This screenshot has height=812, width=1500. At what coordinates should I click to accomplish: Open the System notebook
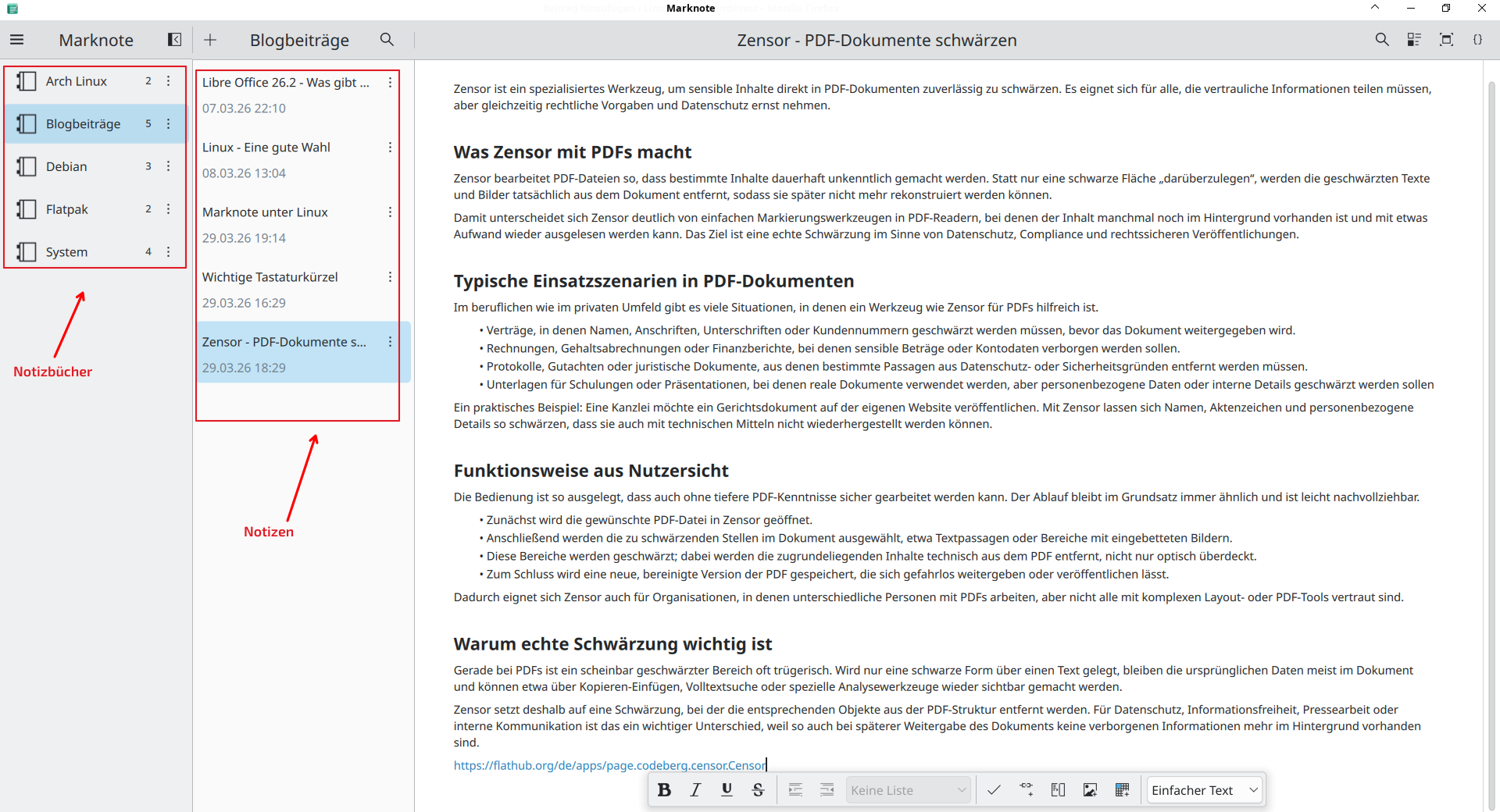pos(67,252)
